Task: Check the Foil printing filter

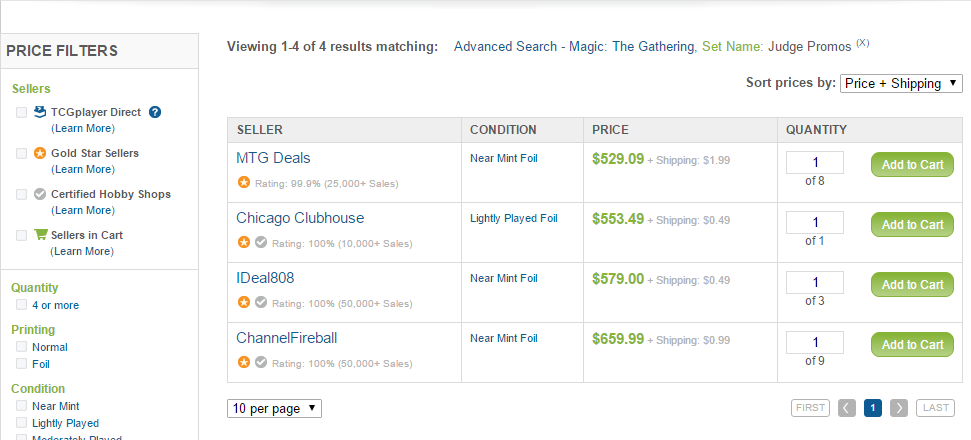Action: 22,364
